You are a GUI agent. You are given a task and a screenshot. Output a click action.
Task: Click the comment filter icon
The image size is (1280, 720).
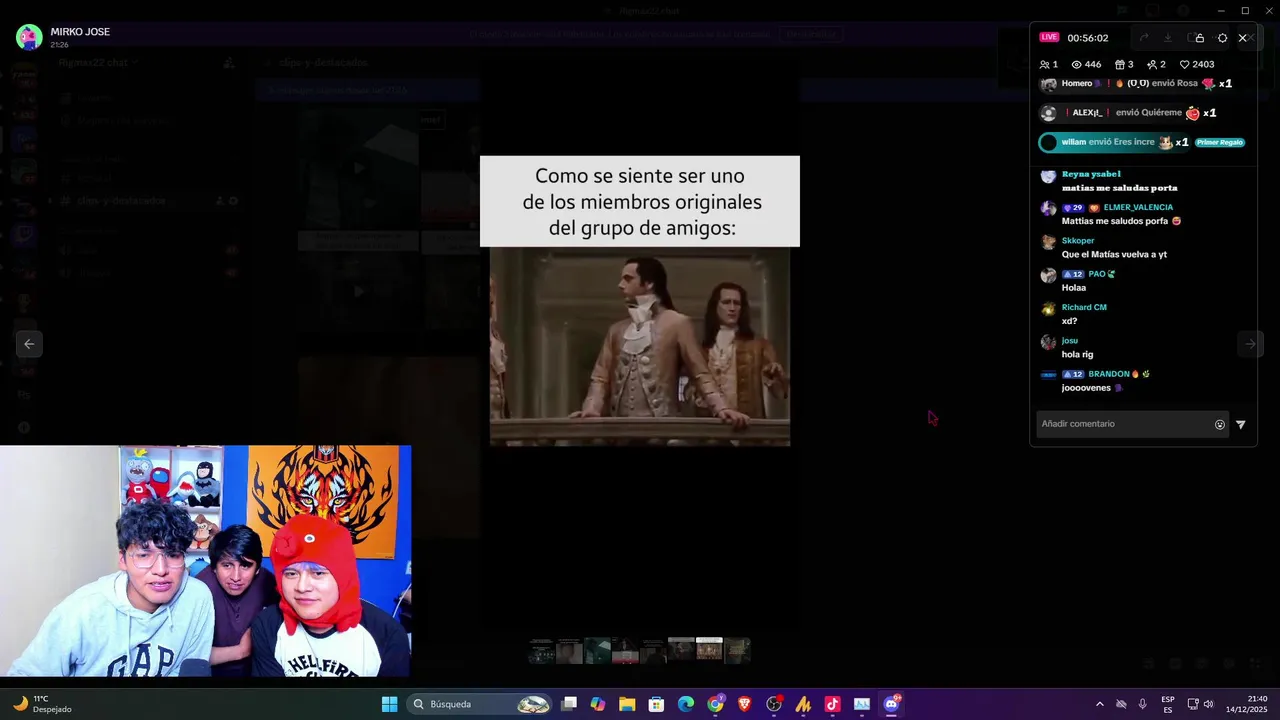pyautogui.click(x=1241, y=424)
